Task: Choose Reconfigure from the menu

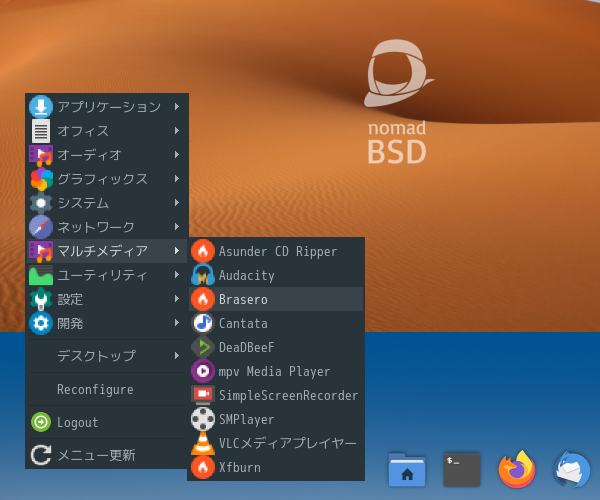Action: pos(107,389)
